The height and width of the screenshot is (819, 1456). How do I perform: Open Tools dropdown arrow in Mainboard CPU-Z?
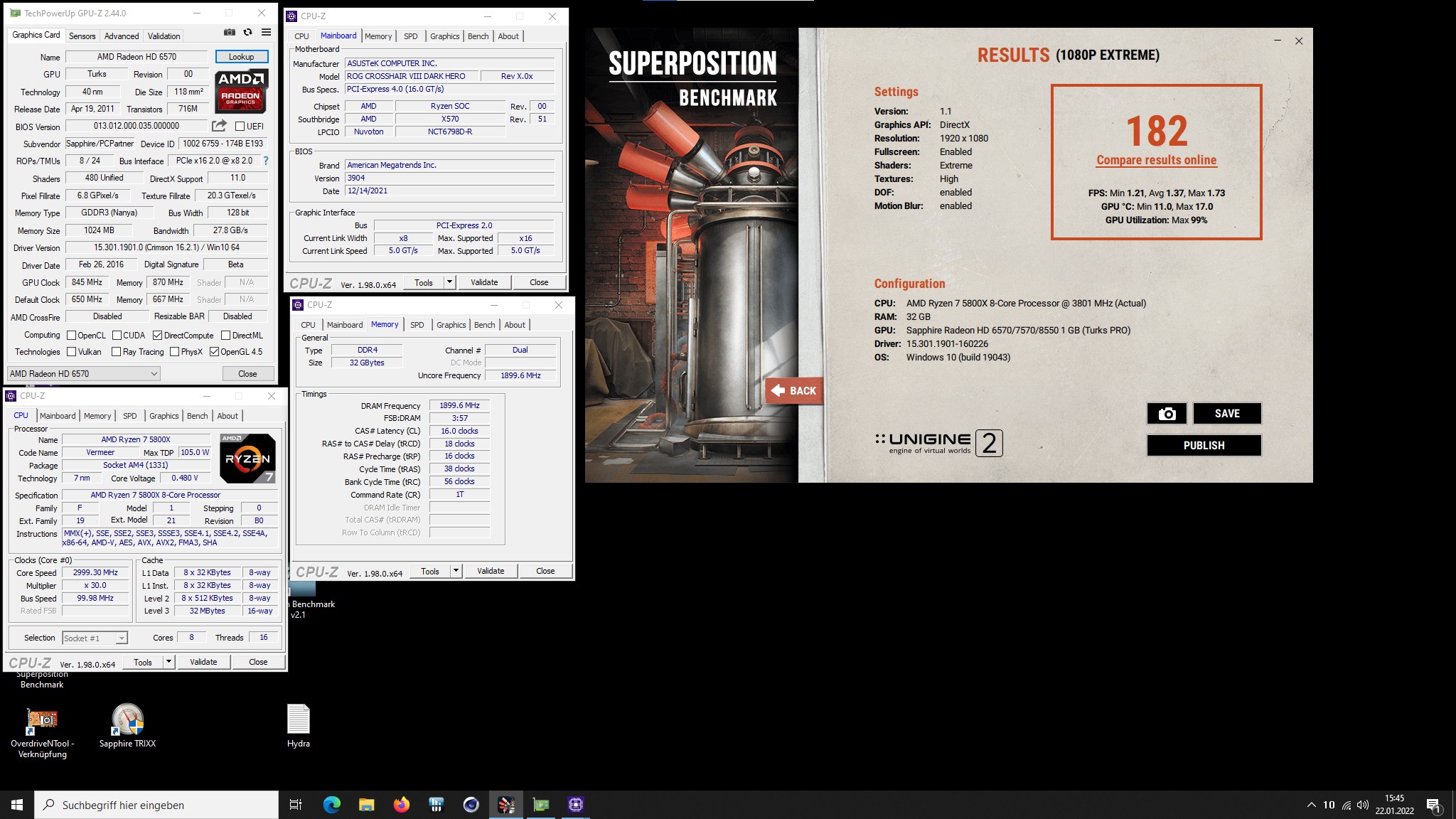tap(449, 282)
